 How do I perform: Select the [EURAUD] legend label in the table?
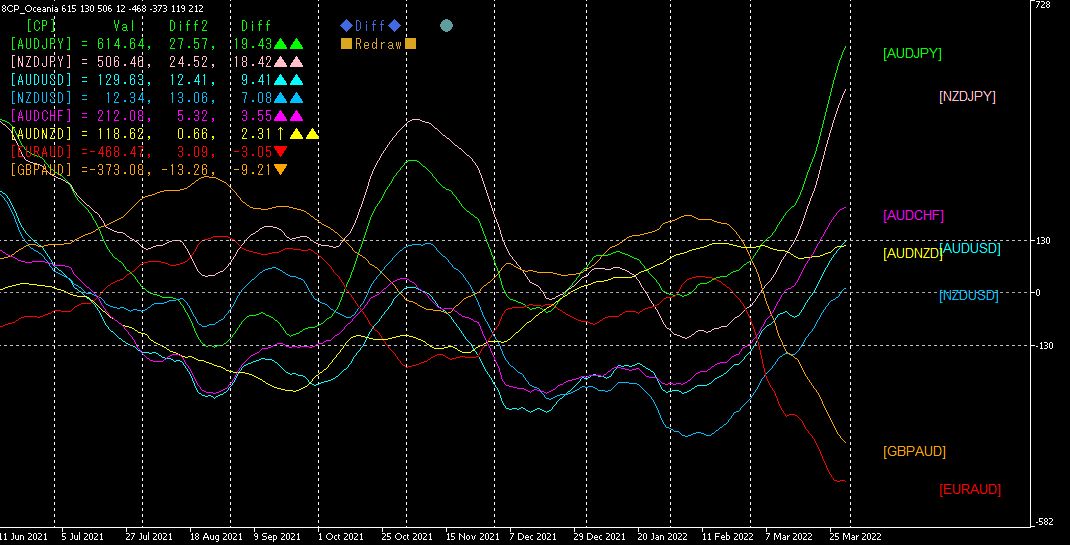click(x=41, y=151)
